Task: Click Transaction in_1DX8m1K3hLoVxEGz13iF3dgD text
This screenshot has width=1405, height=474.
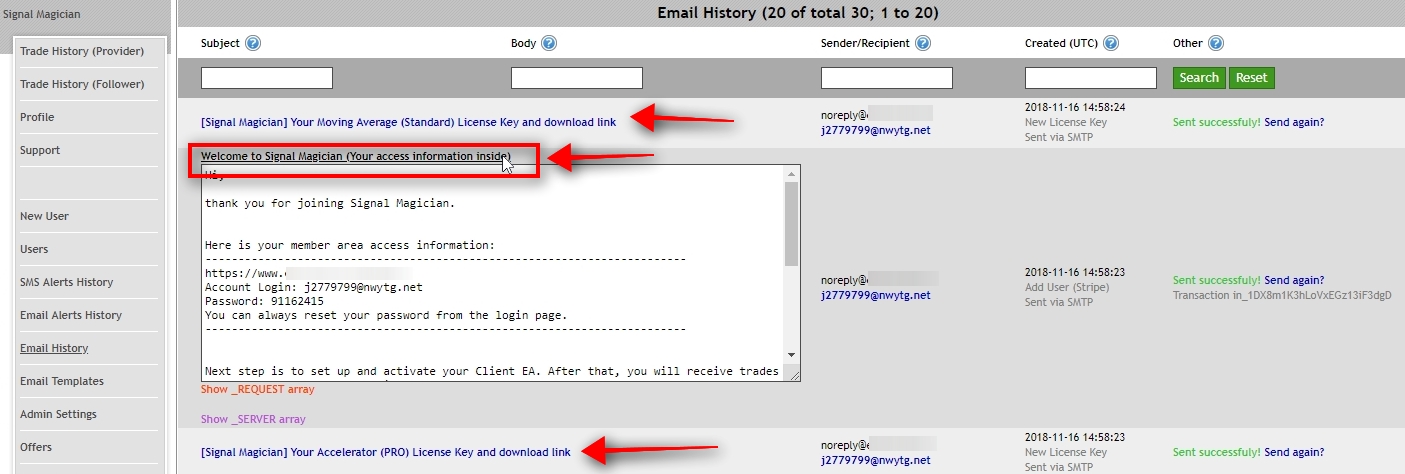Action: pos(1282,295)
